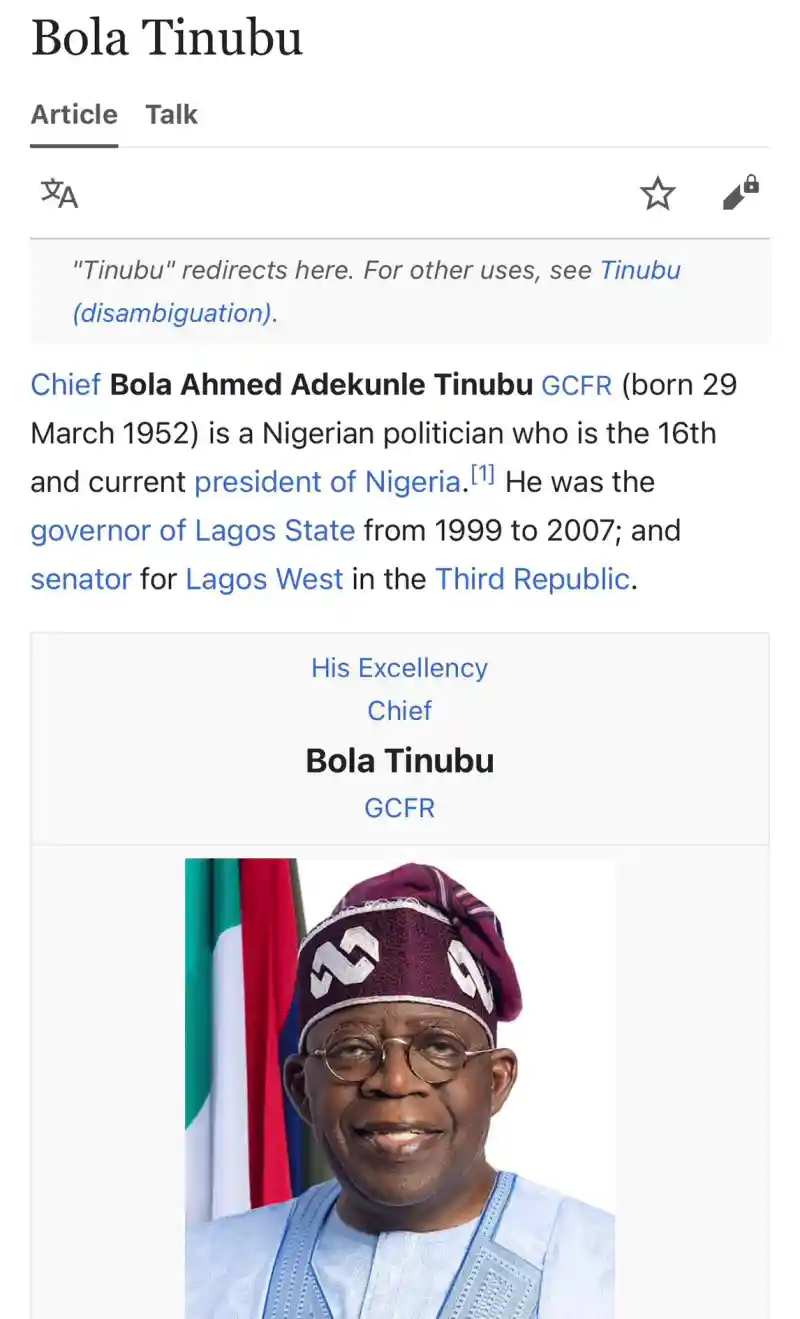Viewport: 800px width, 1319px height.
Task: Switch to the Talk tab
Action: pos(171,114)
